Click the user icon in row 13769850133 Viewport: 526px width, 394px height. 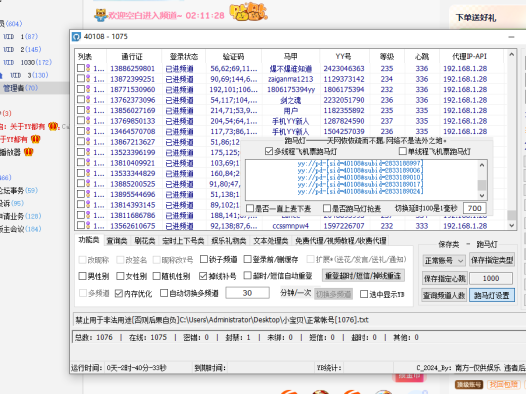(88, 121)
